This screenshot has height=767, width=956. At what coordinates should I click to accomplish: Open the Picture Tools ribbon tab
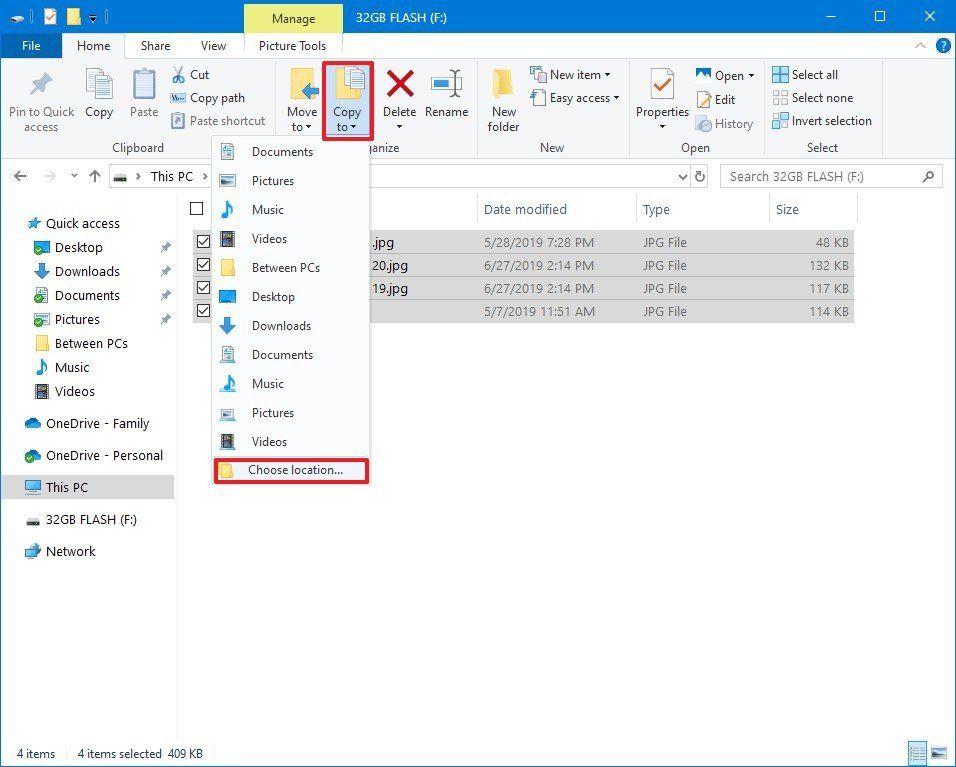(x=292, y=45)
